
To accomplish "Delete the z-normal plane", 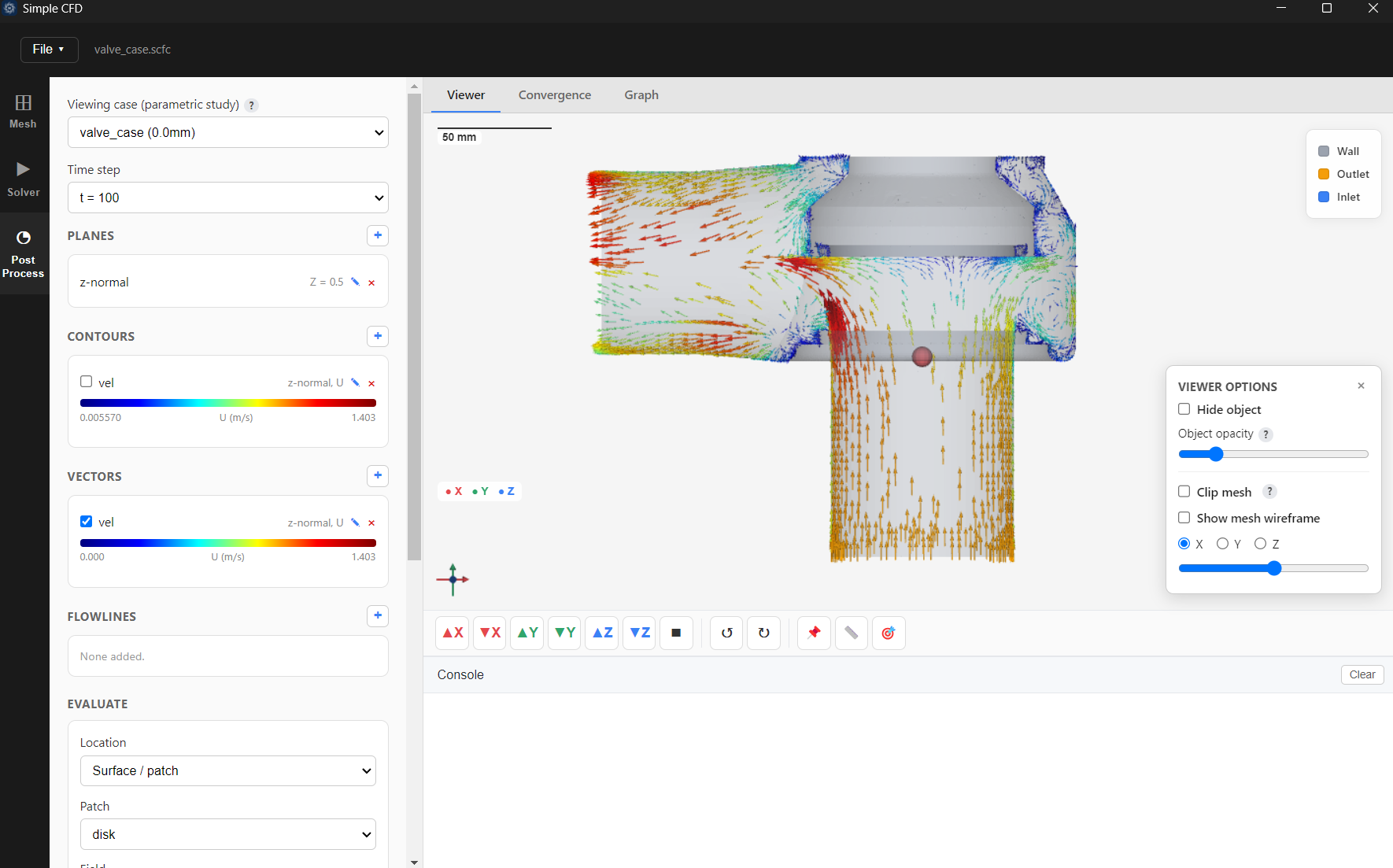I will pyautogui.click(x=371, y=283).
